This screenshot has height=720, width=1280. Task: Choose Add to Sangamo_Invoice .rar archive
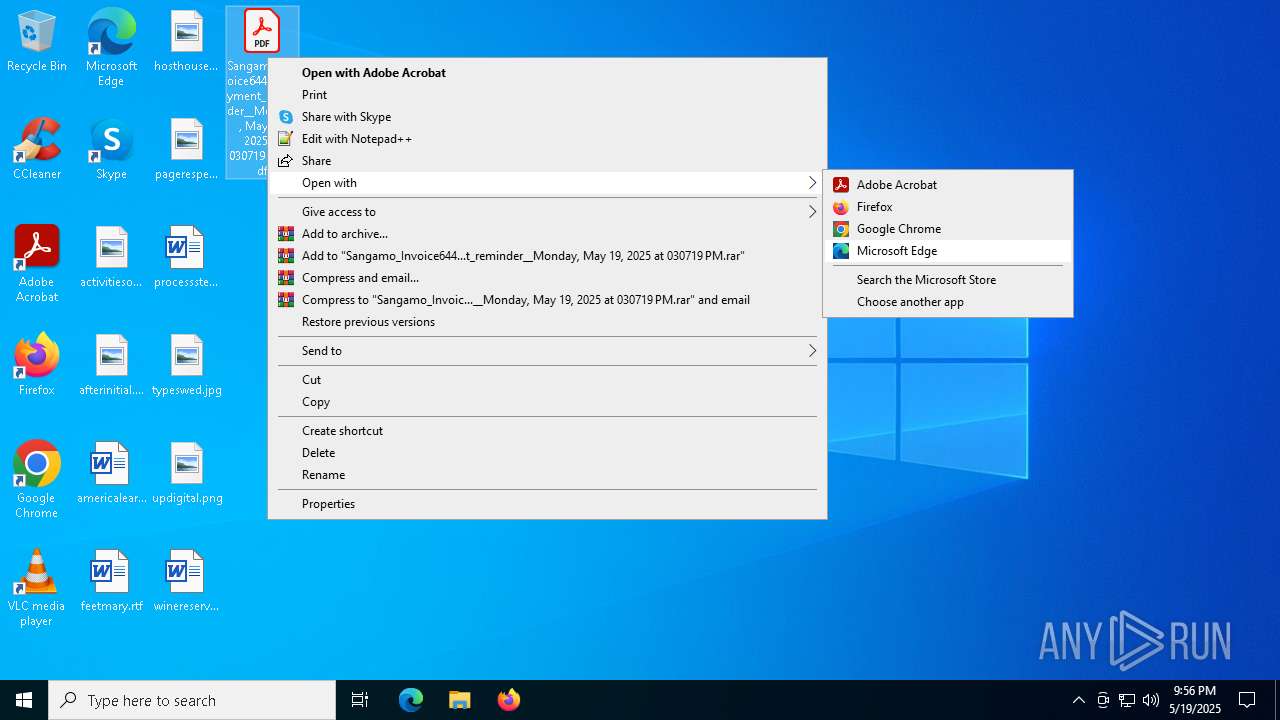coord(547,256)
